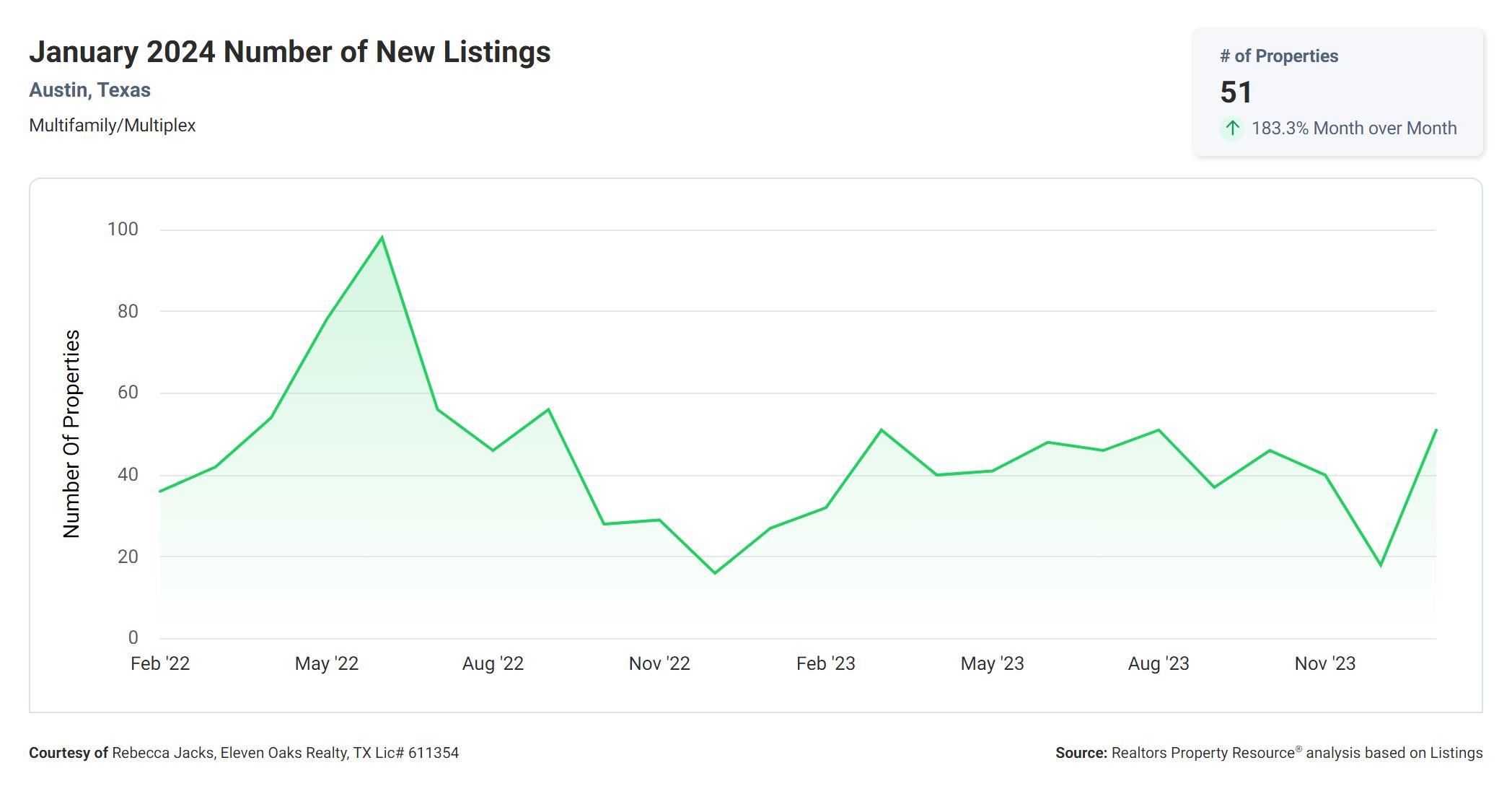Click the # of Properties card heading
The height and width of the screenshot is (794, 1512).
1278,56
